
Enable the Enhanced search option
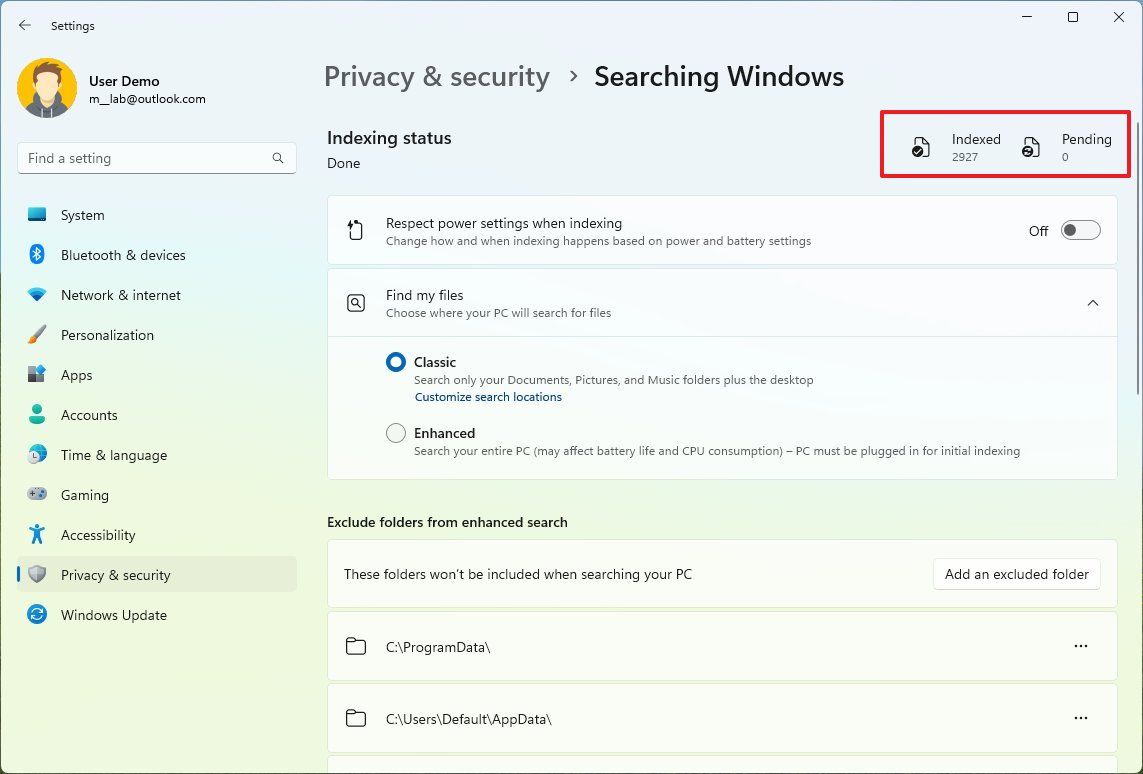(395, 432)
